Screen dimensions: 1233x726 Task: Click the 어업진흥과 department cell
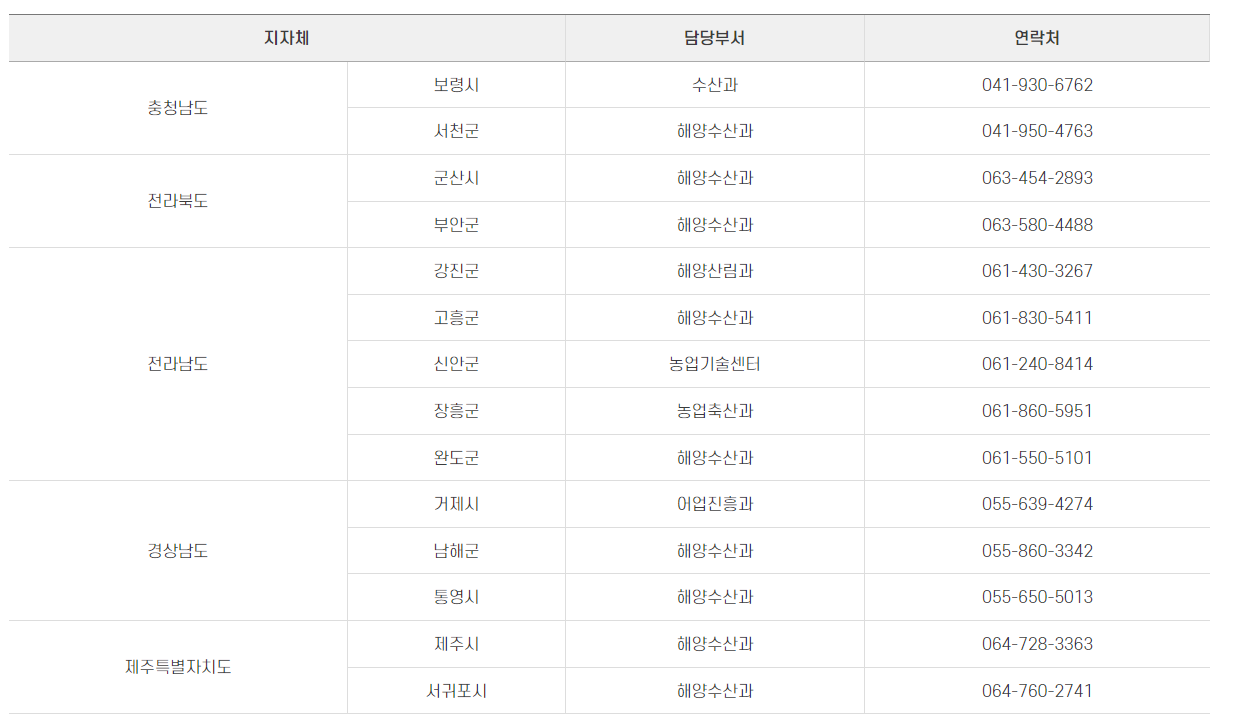pos(714,504)
